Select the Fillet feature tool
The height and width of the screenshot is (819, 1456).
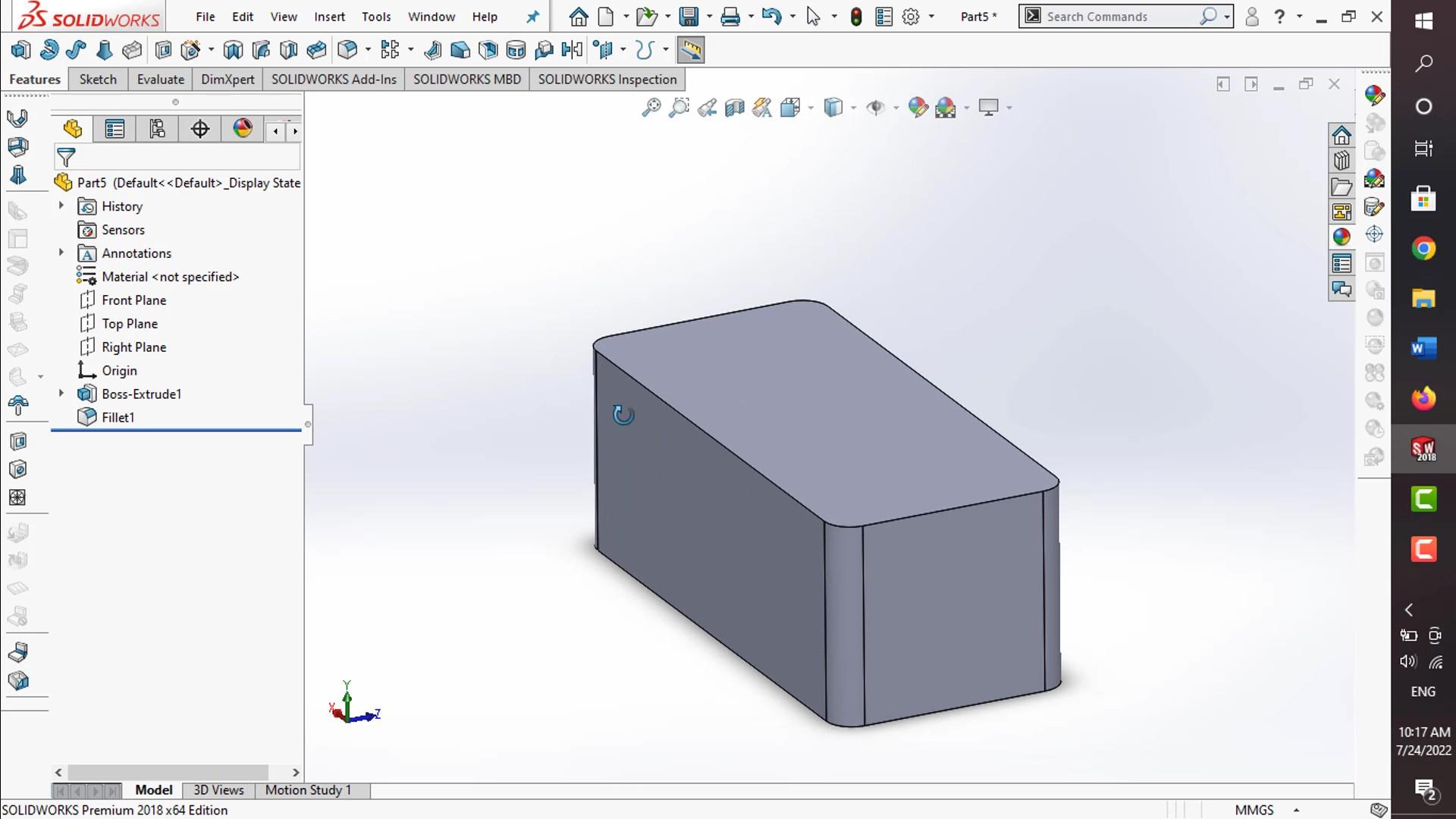(349, 49)
